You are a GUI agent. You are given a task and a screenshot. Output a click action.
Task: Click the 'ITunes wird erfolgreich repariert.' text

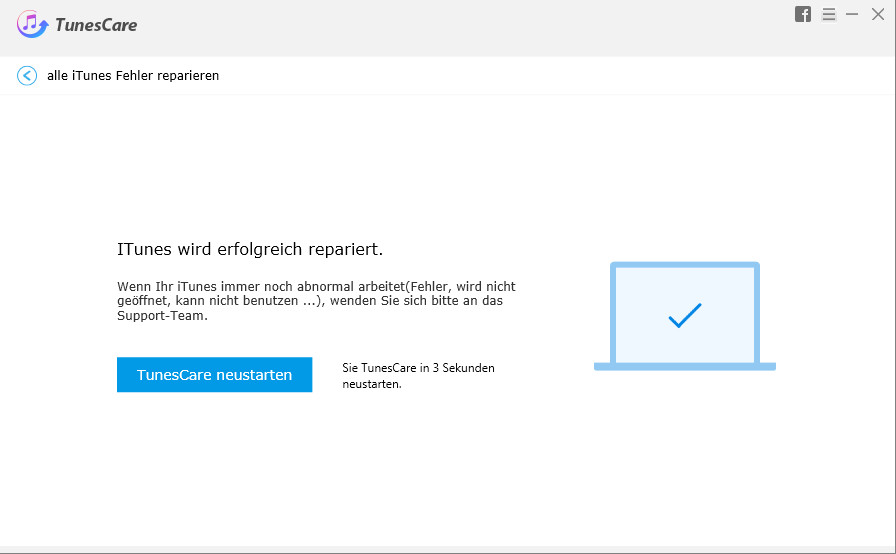(250, 249)
